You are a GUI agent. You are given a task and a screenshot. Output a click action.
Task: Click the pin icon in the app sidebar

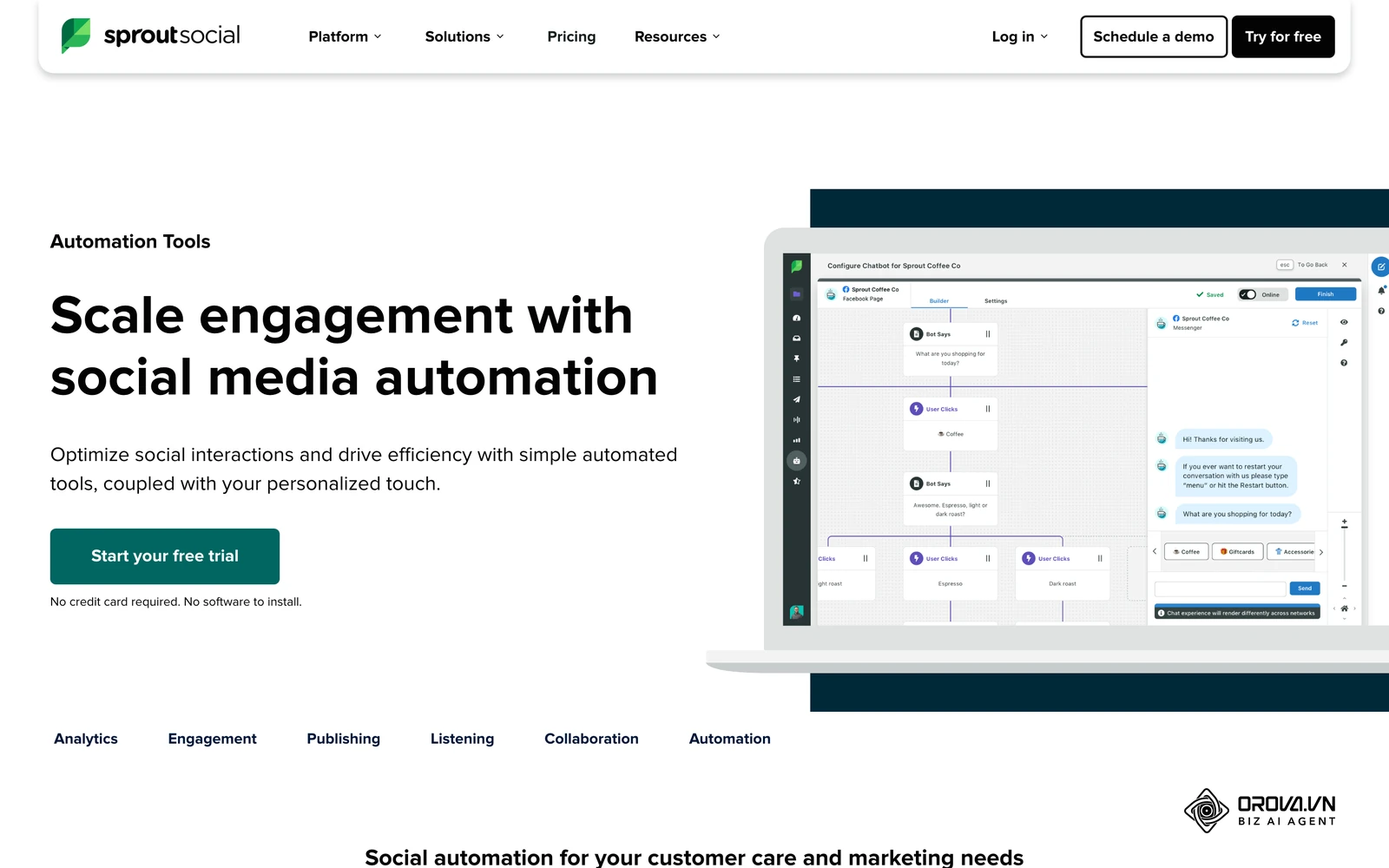coord(796,358)
